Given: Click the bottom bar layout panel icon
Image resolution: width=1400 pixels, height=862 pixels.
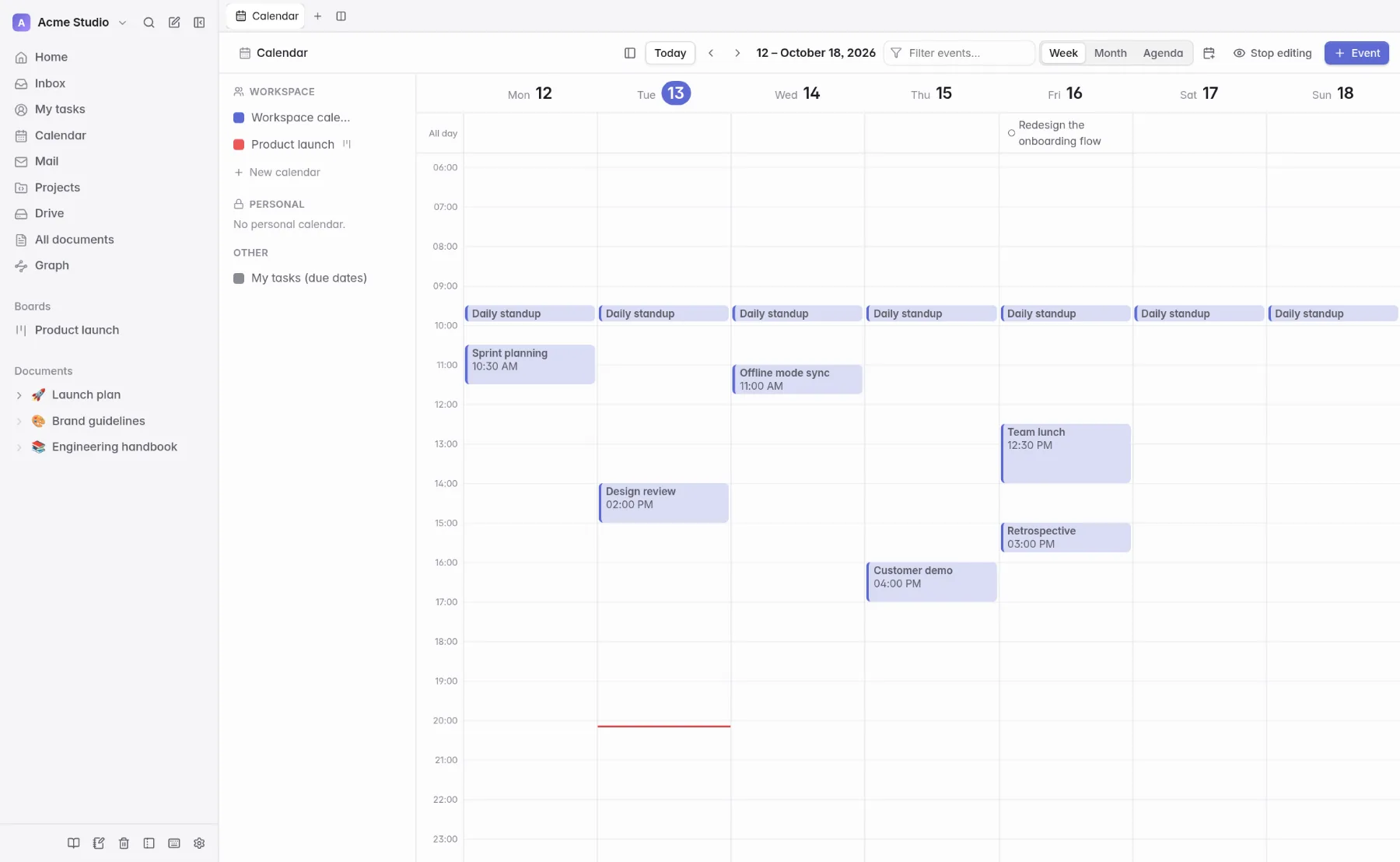Looking at the screenshot, I should point(149,843).
